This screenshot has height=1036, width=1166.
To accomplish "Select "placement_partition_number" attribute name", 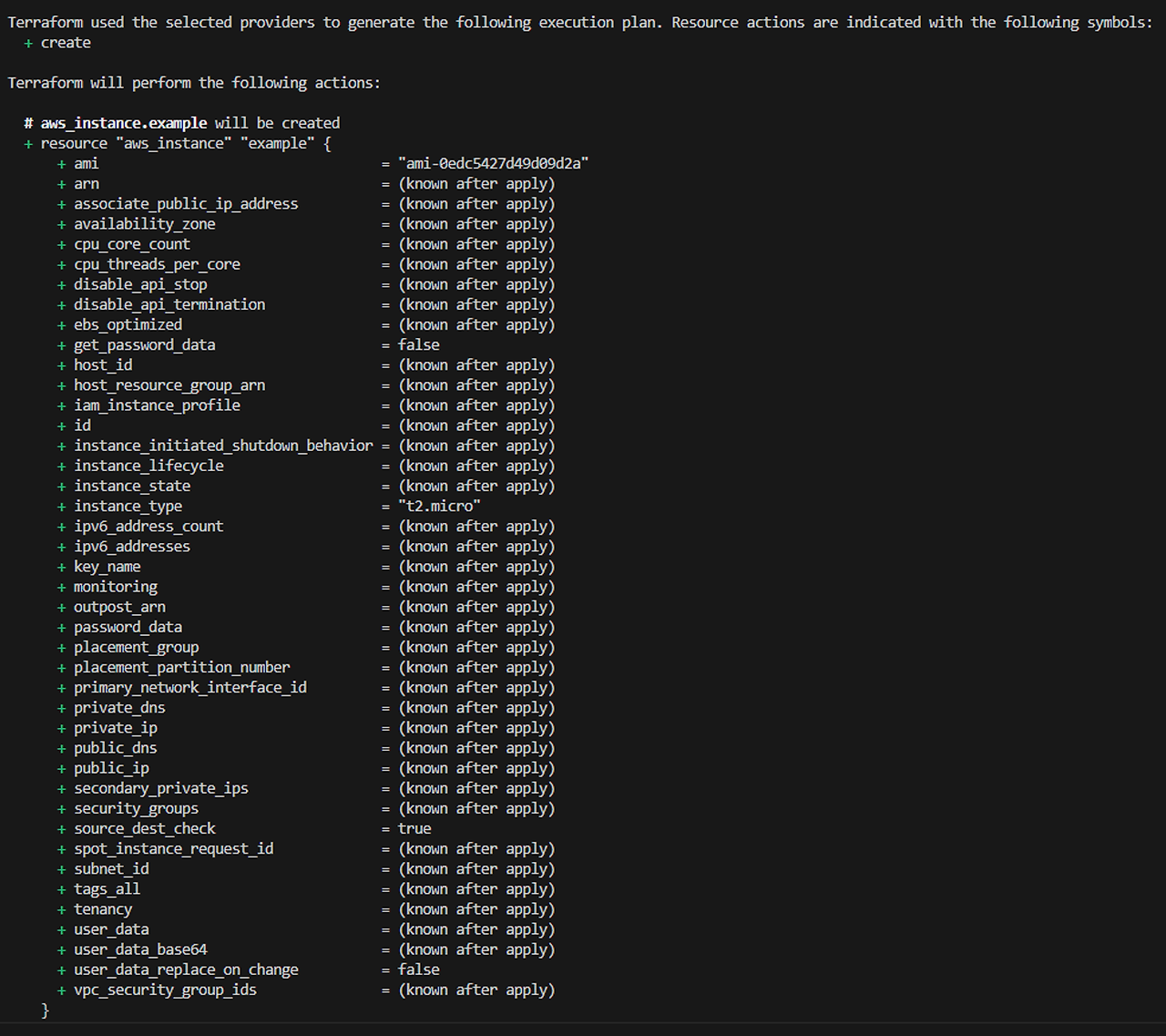I will point(182,667).
